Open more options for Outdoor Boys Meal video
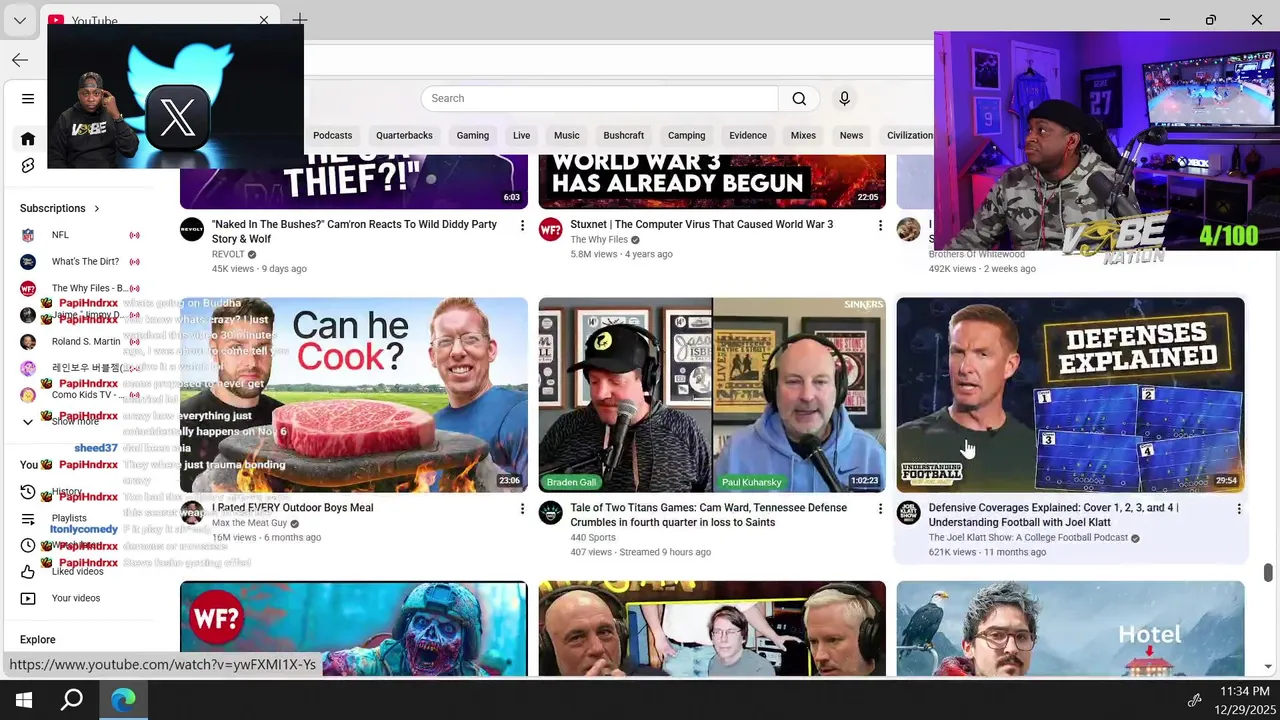Screen dimensions: 1280x720 [522, 509]
